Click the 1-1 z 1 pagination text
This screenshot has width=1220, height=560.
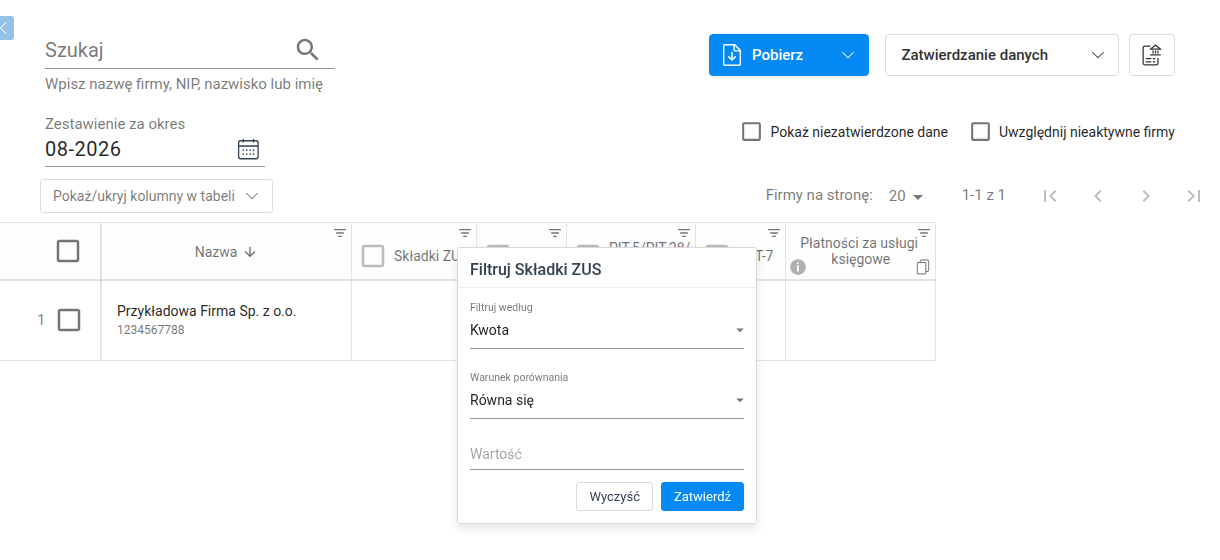(x=983, y=195)
